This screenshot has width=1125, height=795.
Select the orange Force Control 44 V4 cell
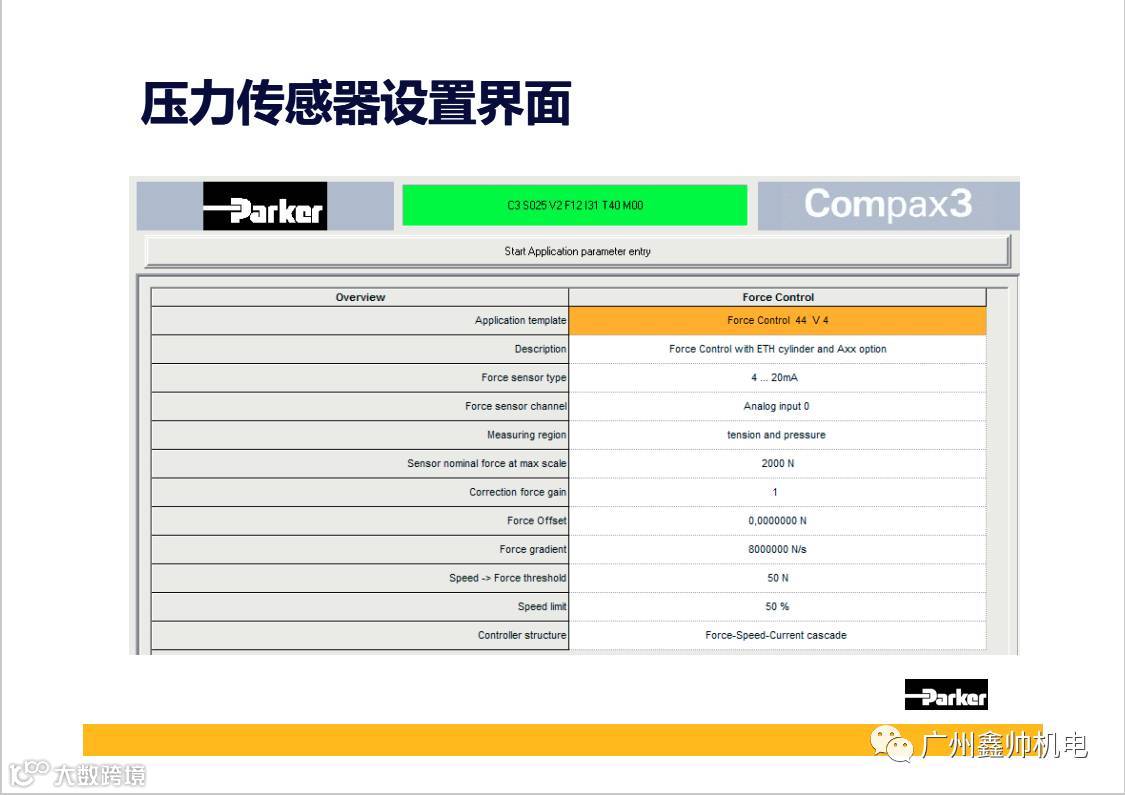click(778, 321)
